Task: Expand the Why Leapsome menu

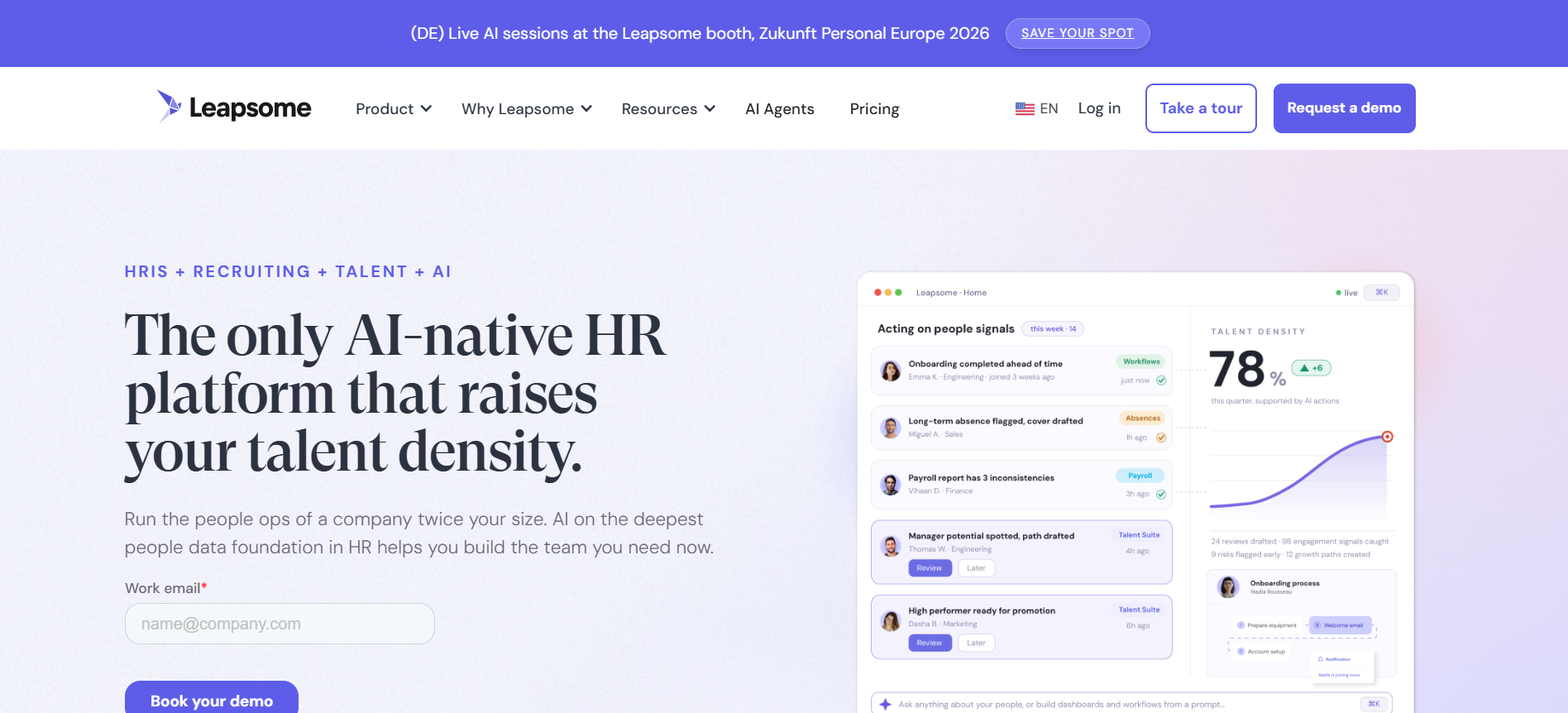Action: pyautogui.click(x=527, y=109)
